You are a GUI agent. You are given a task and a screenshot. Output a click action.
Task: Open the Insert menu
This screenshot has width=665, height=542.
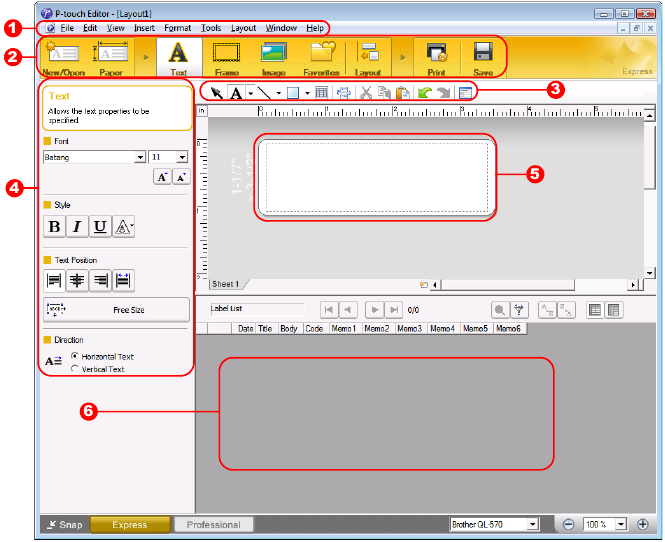tap(144, 28)
